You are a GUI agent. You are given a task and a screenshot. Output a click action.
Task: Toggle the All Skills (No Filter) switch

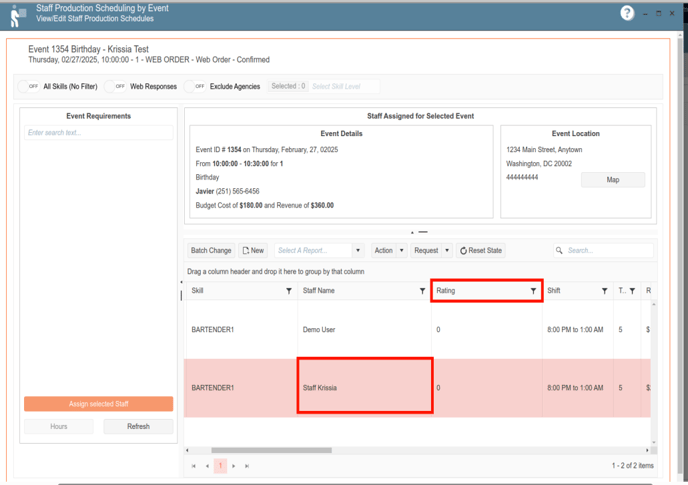point(30,87)
